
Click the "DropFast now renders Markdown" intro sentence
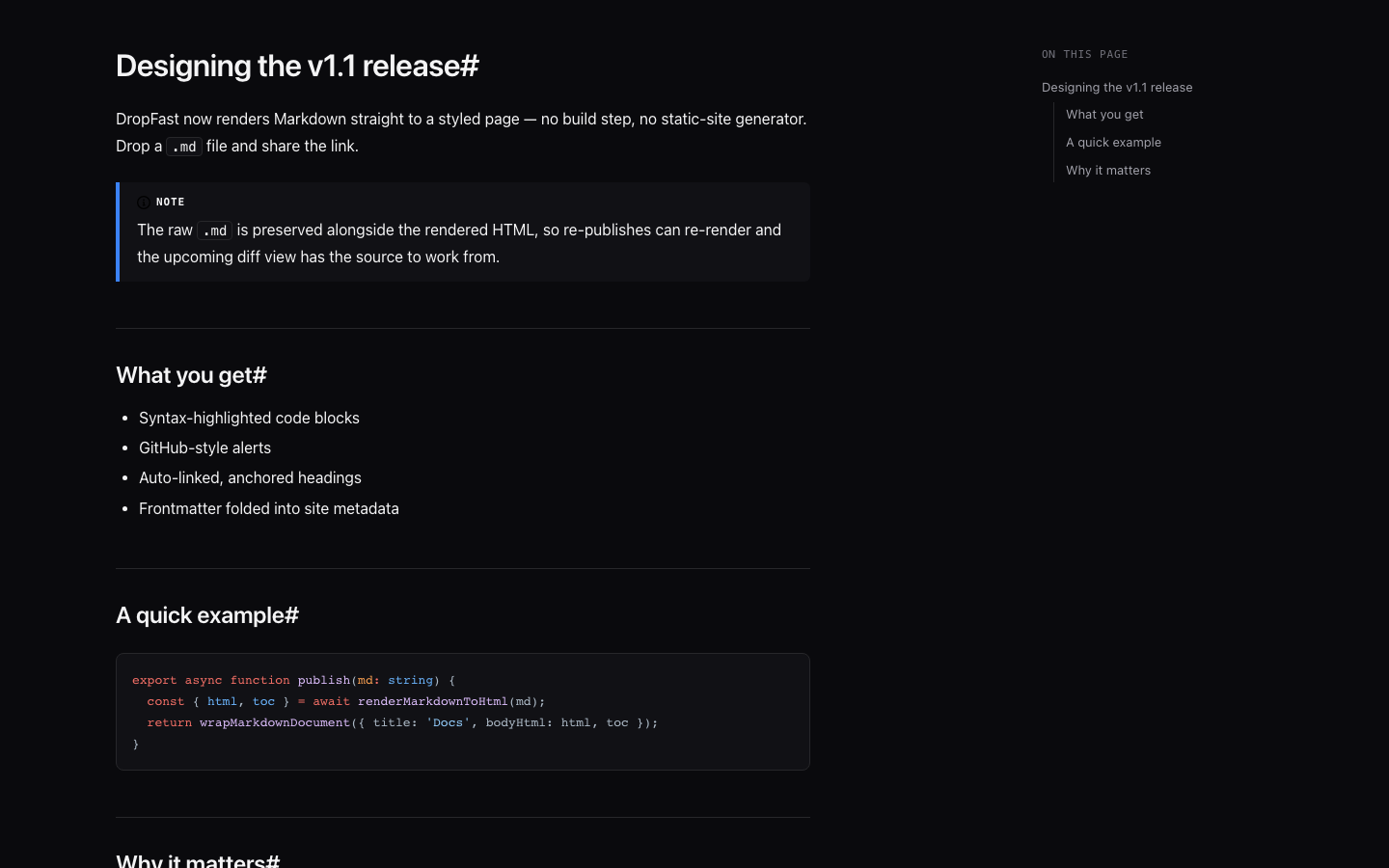461,119
